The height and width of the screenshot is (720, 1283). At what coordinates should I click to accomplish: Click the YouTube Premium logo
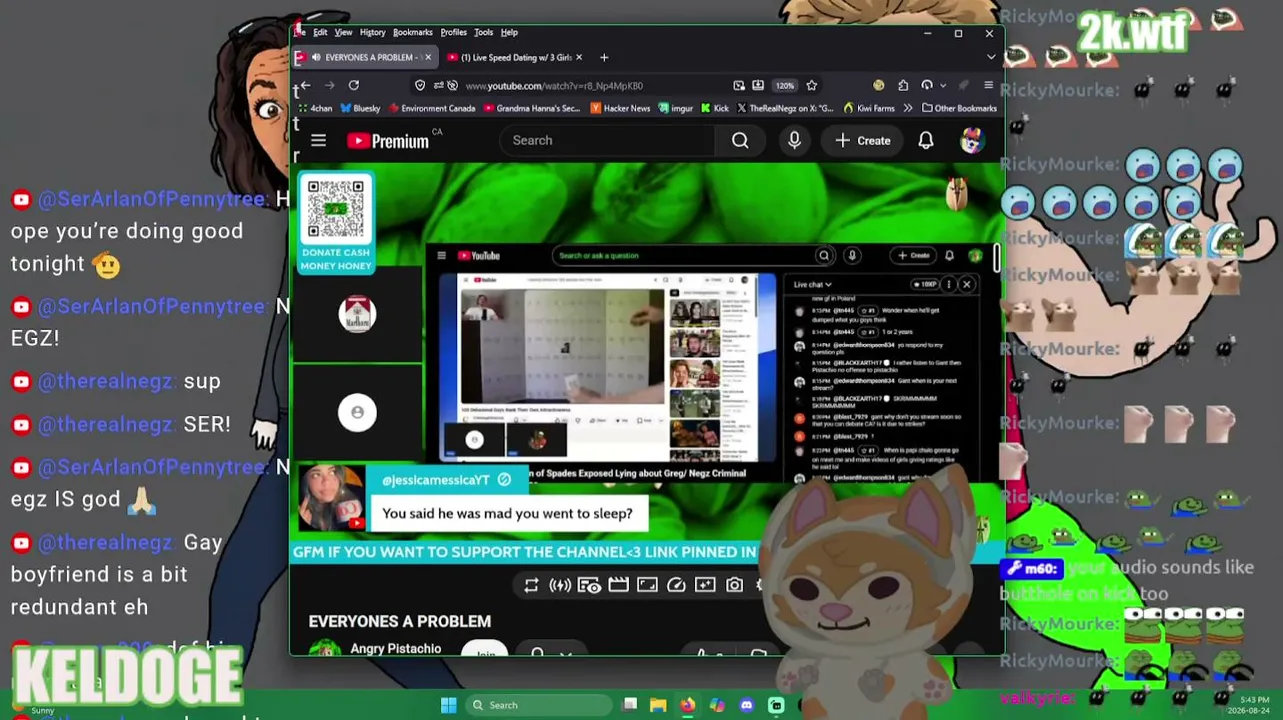388,141
